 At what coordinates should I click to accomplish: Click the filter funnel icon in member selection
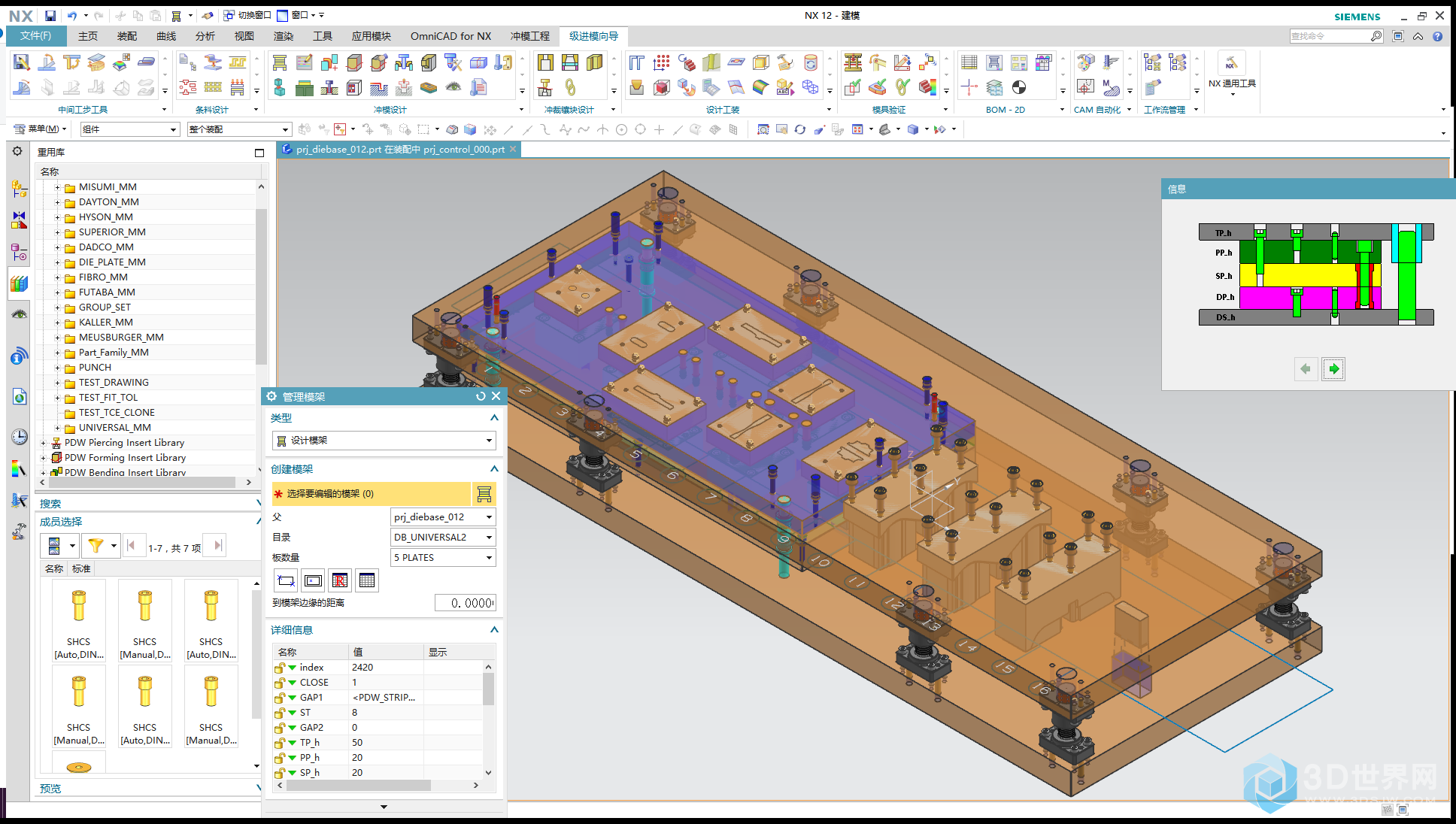[x=96, y=546]
